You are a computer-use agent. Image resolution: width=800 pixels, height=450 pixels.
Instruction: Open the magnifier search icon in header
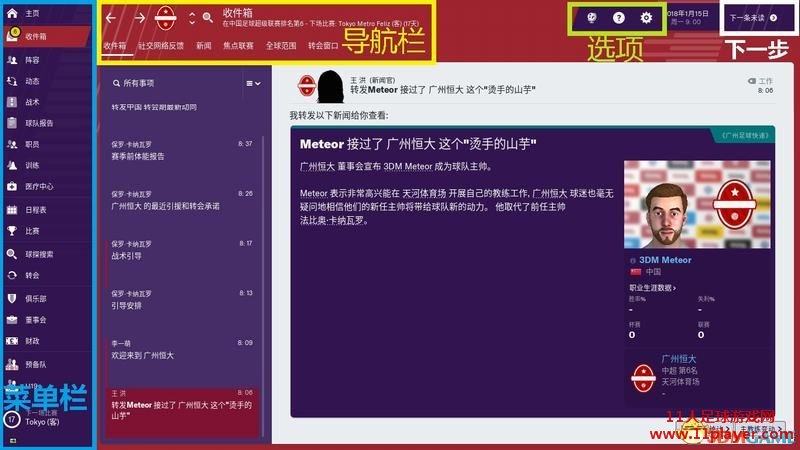click(208, 18)
